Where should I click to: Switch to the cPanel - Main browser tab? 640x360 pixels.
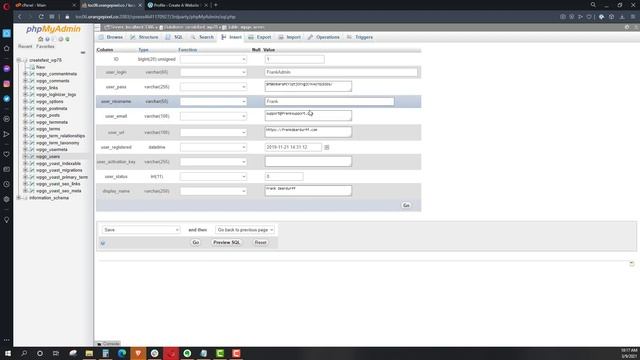tap(45, 5)
